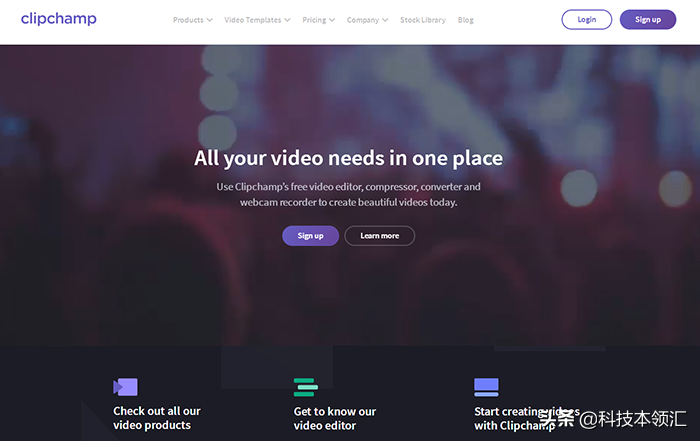Expand the Video Templates dropdown chevron

287,20
